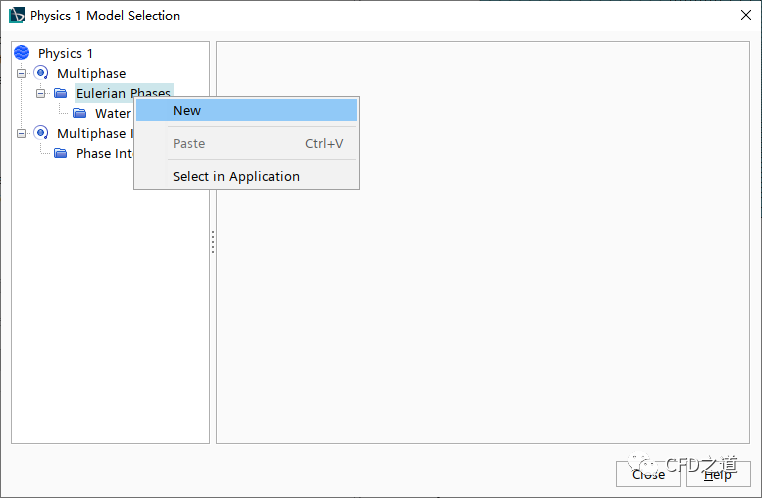Close the Model Selection dialog window
Screen dimensions: 762x498
pos(746,15)
